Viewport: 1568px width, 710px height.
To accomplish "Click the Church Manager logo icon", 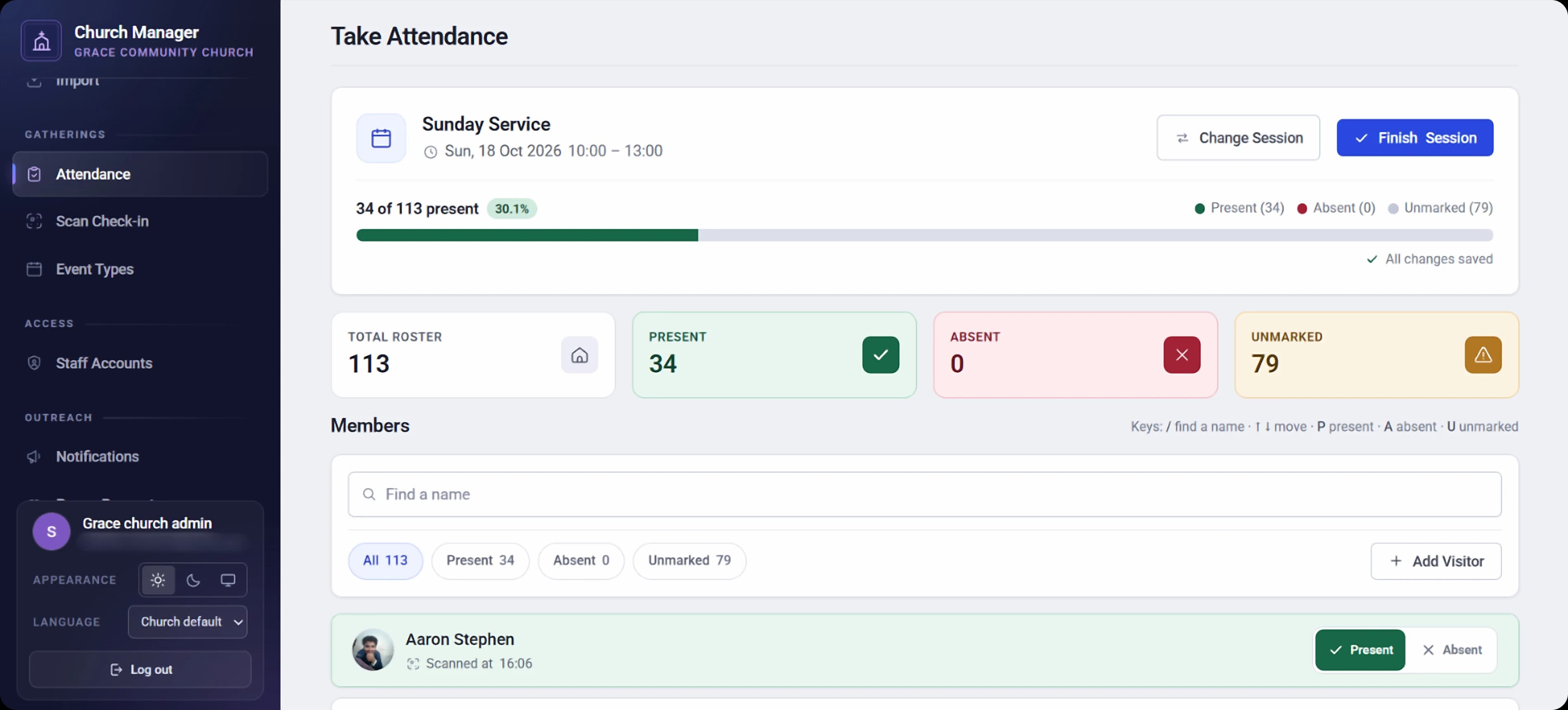I will click(41, 41).
